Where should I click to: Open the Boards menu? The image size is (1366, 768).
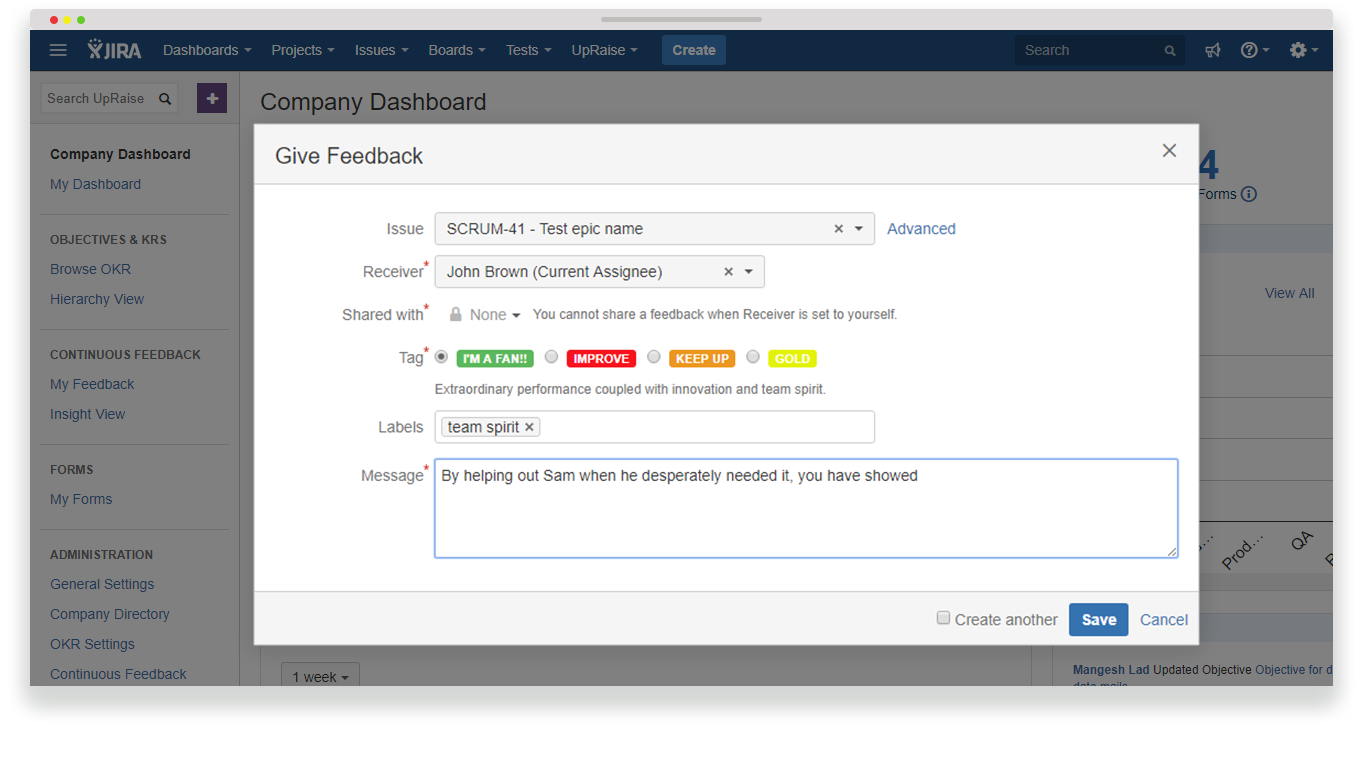pos(456,50)
